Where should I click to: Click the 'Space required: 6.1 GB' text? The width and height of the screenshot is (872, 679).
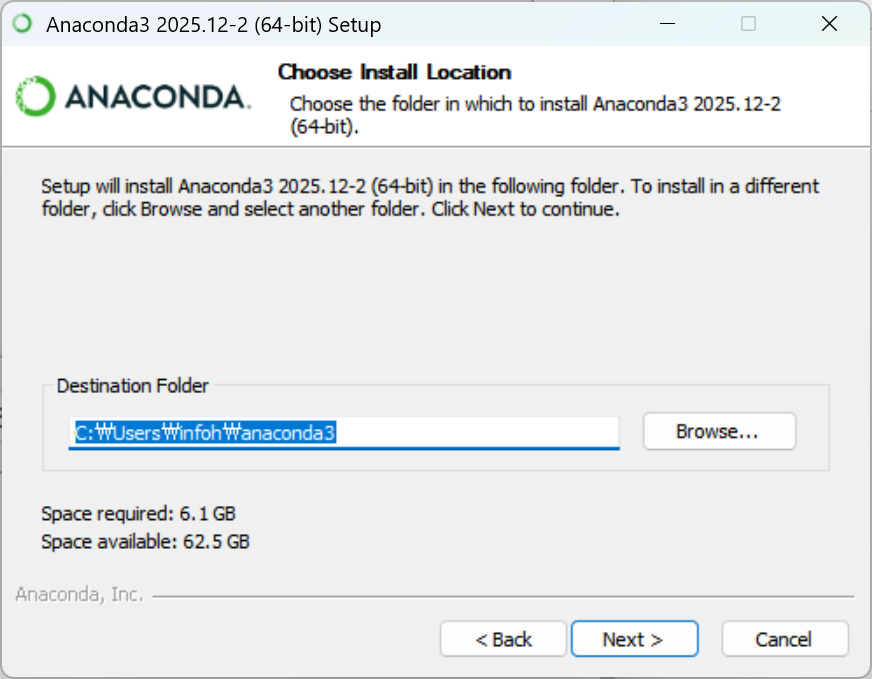[x=138, y=514]
